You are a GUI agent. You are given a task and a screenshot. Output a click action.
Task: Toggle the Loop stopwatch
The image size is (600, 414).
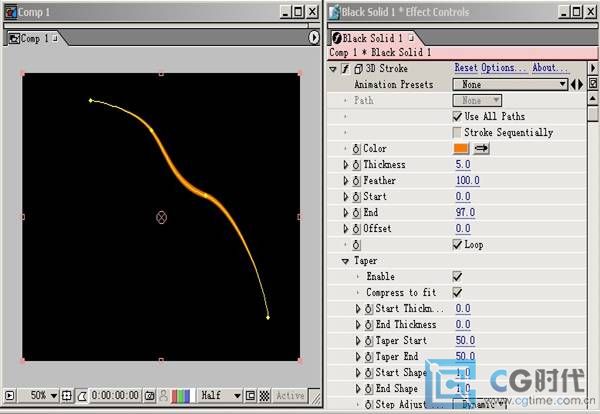pyautogui.click(x=356, y=245)
